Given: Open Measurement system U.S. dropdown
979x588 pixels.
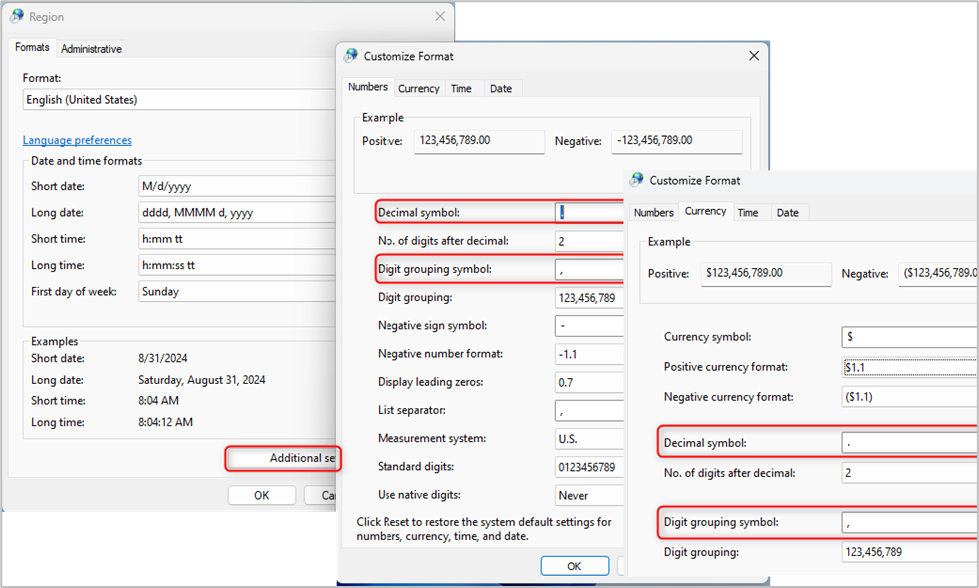Looking at the screenshot, I should [589, 439].
